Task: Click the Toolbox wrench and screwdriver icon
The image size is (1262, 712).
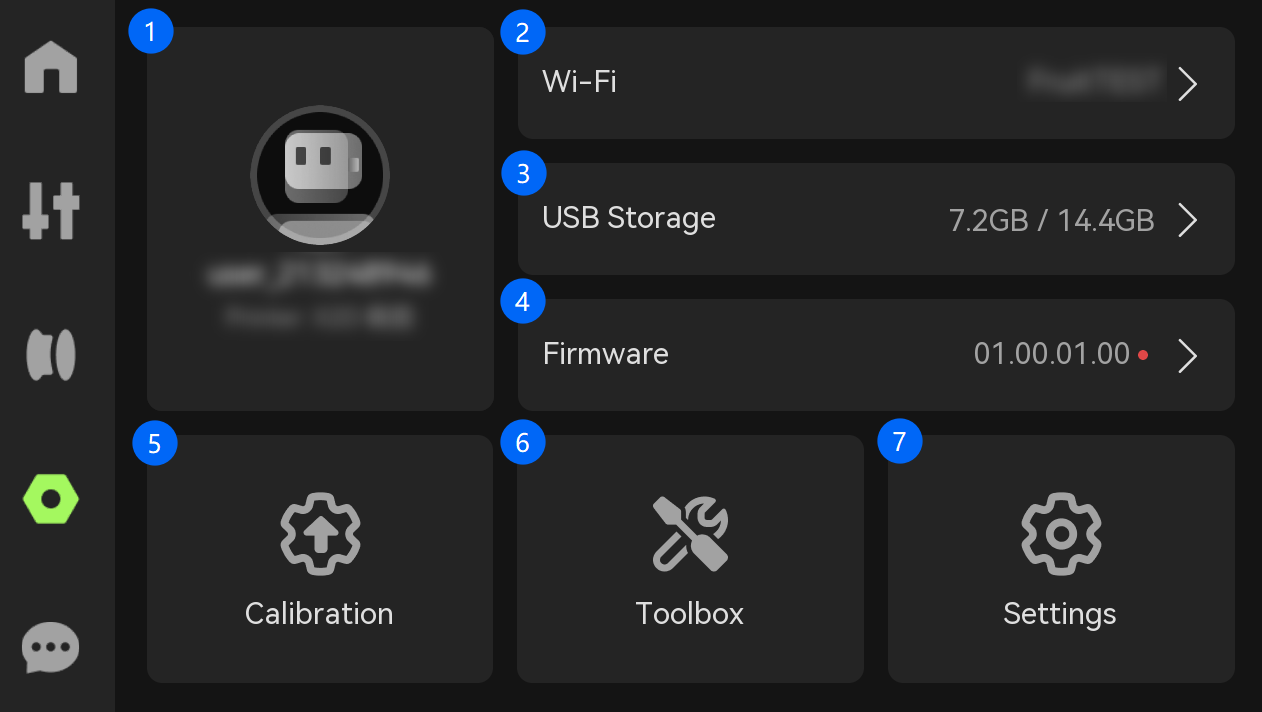Action: (x=690, y=533)
